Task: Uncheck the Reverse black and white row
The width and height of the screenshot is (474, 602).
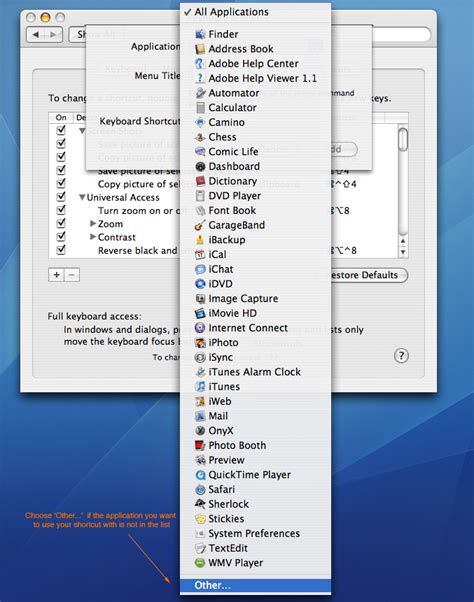Action: click(x=61, y=250)
